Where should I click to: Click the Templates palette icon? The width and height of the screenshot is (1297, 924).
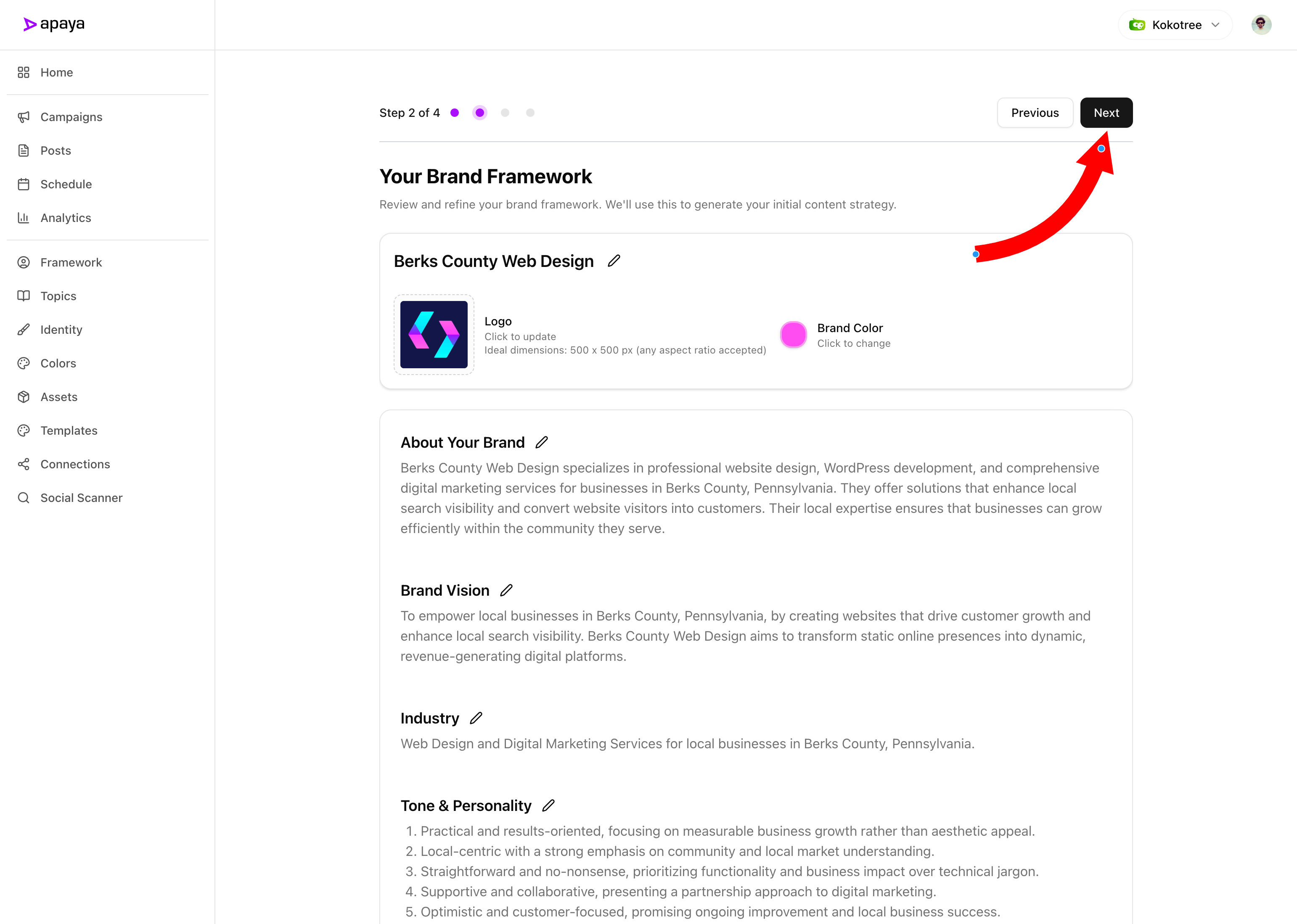23,430
